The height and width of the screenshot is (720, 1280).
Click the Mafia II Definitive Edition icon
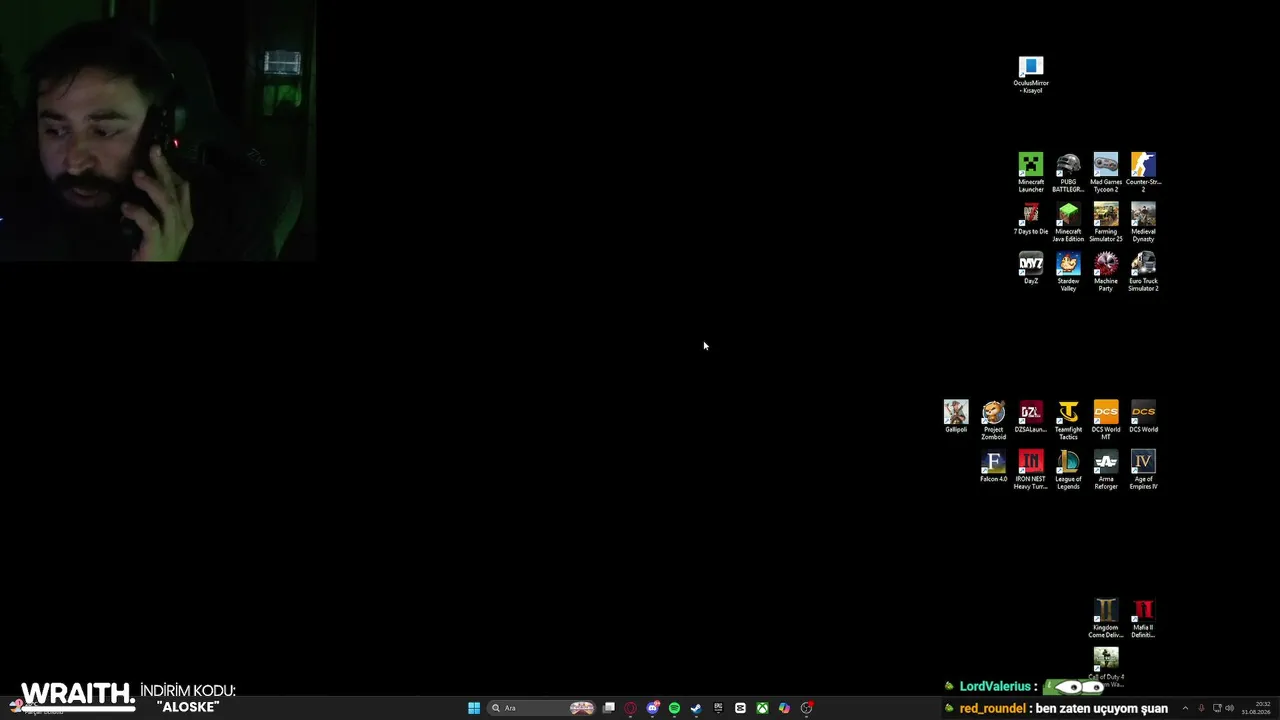point(1143,618)
